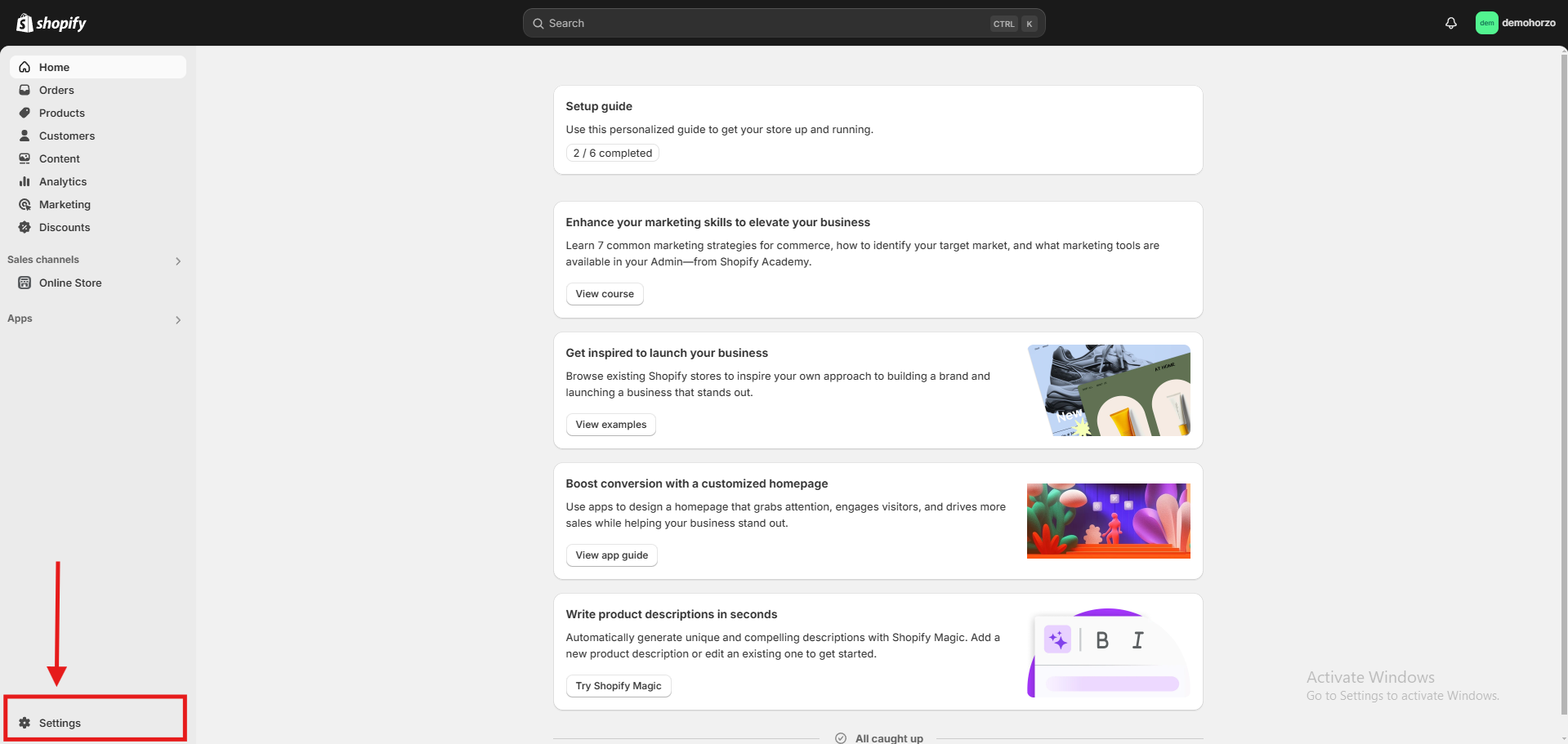The height and width of the screenshot is (744, 1568).
Task: Click the Analytics bar chart icon
Action: pyautogui.click(x=25, y=181)
